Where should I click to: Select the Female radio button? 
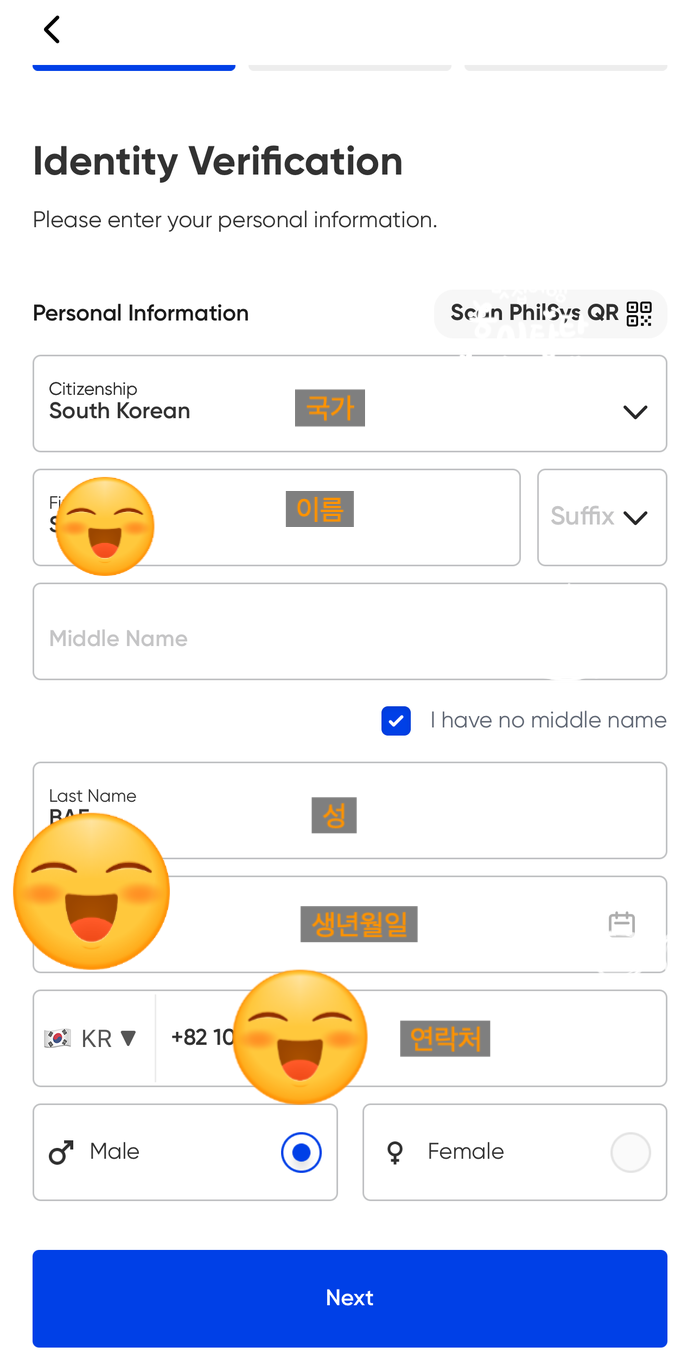tap(630, 1153)
